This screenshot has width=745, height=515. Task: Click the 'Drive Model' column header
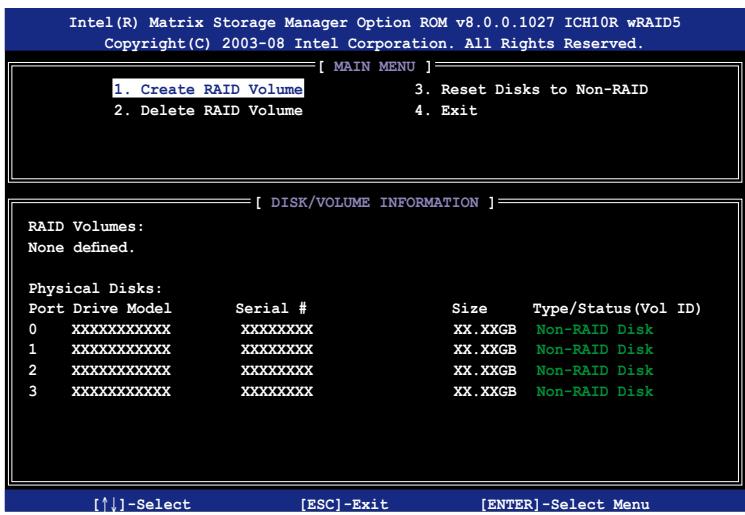pos(122,308)
